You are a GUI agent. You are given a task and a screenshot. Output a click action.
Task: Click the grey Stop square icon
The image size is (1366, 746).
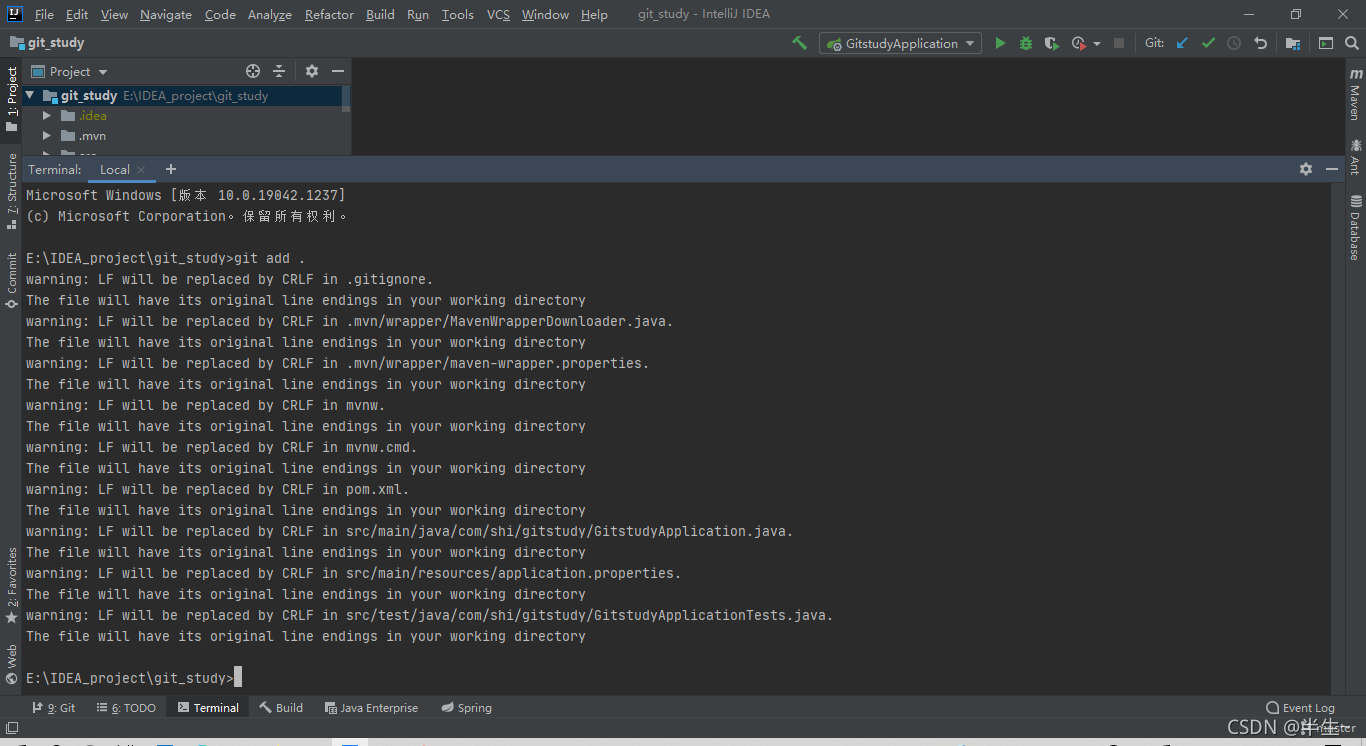(1119, 43)
